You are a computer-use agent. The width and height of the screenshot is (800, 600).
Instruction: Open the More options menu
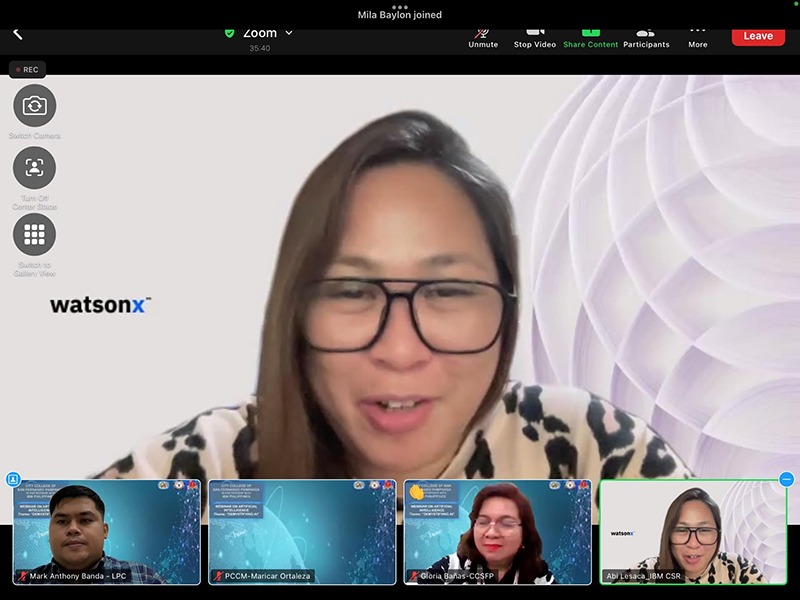pos(697,37)
